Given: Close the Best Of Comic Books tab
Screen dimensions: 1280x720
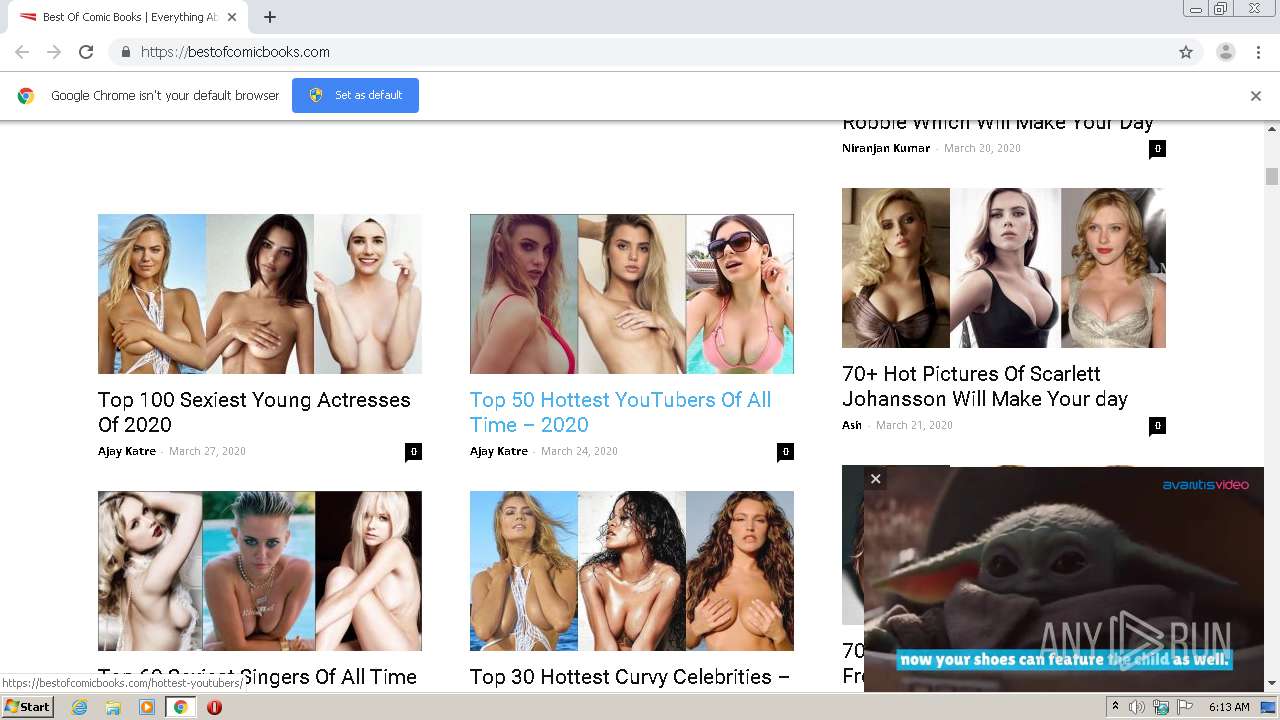Looking at the screenshot, I should [232, 17].
